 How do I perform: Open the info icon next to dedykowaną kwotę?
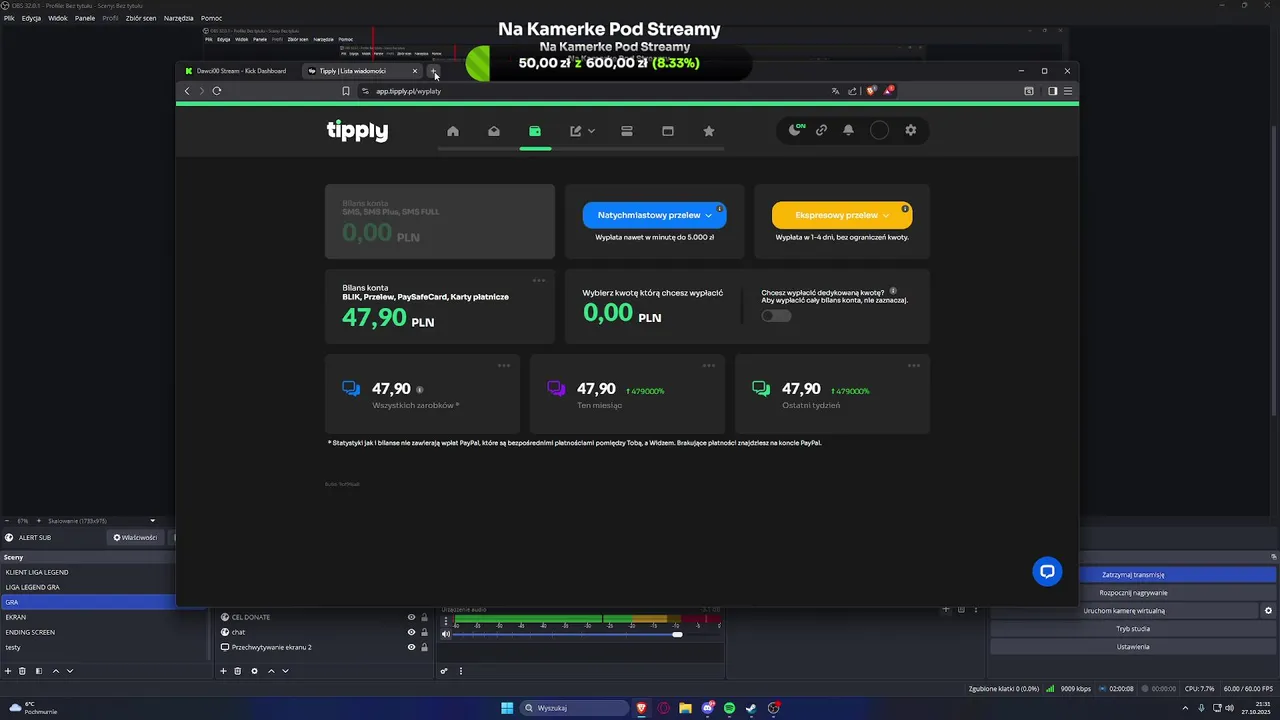(x=893, y=291)
